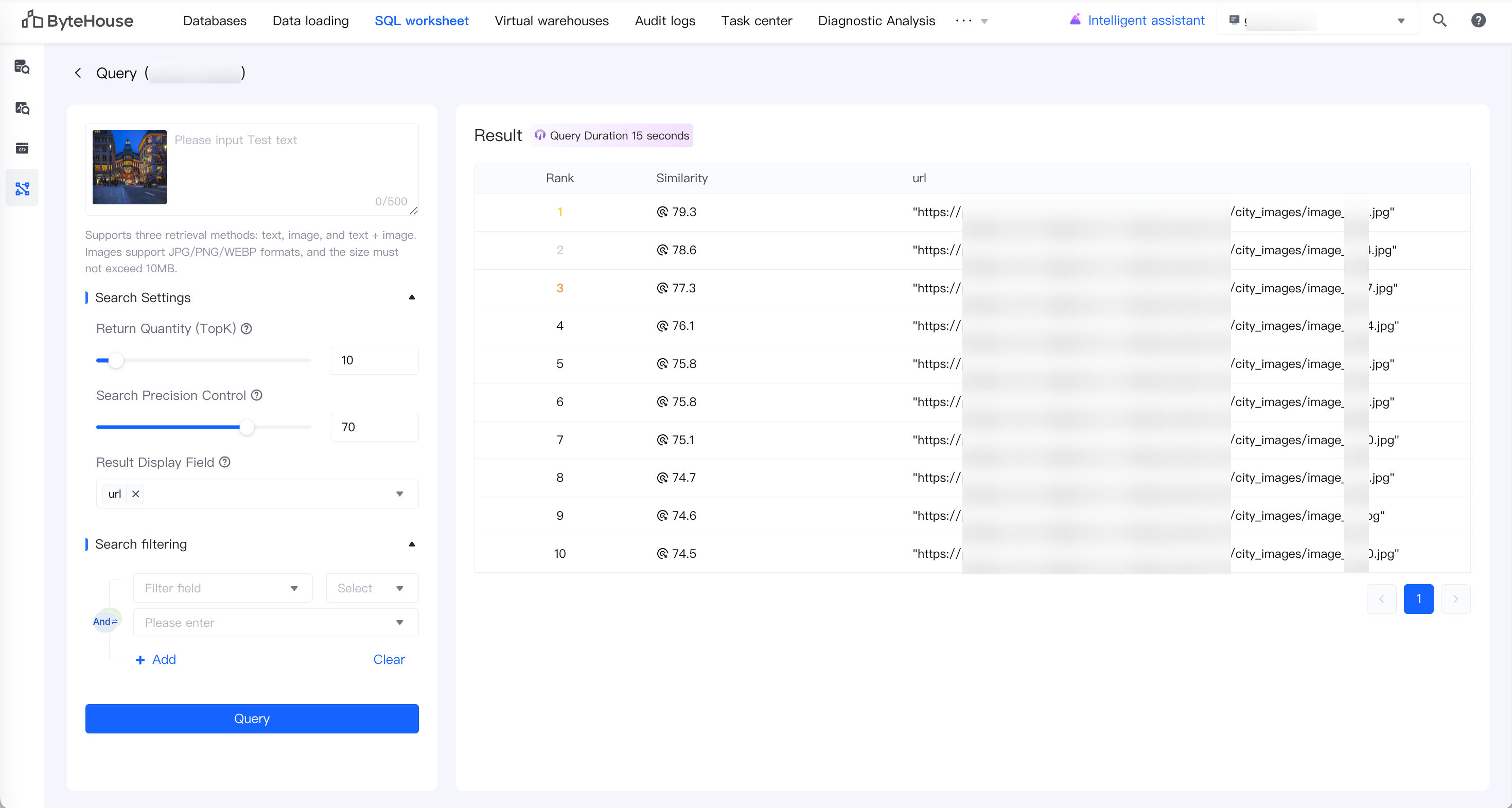The width and height of the screenshot is (1512, 808).
Task: Click the Search Precision Control slider handle
Action: (247, 427)
